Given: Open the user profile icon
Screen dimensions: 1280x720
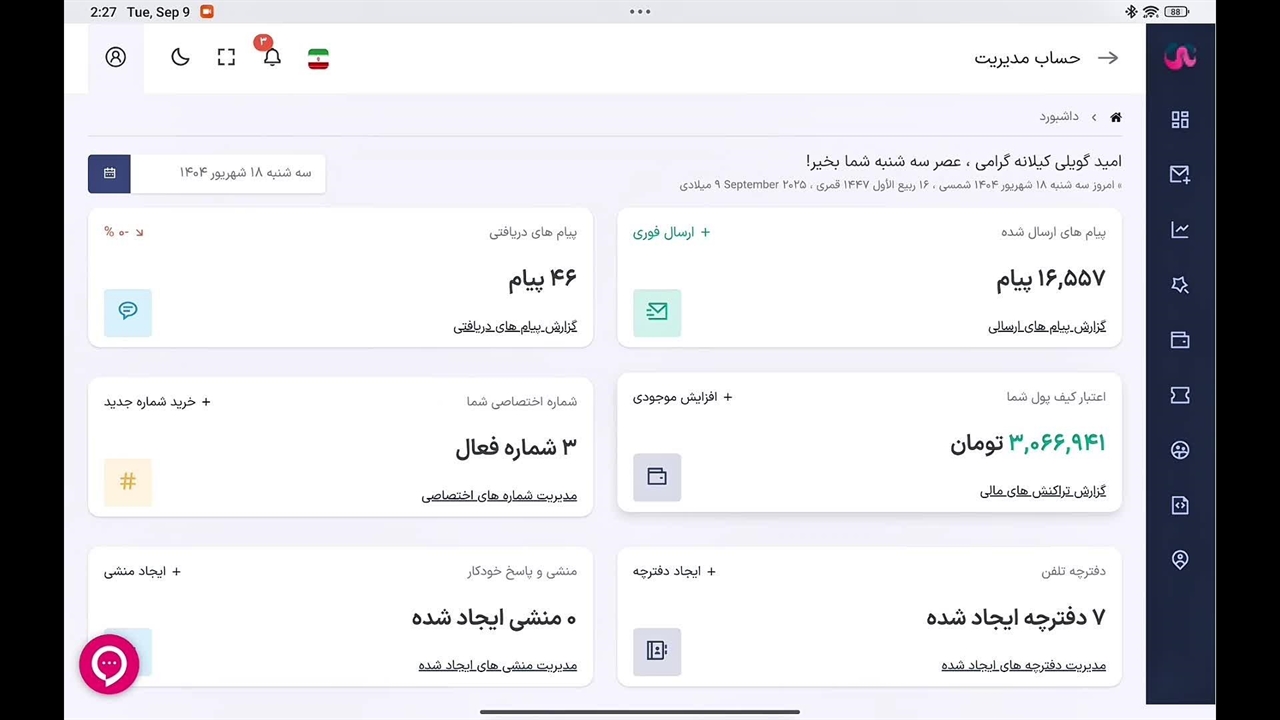Looking at the screenshot, I should pos(116,57).
